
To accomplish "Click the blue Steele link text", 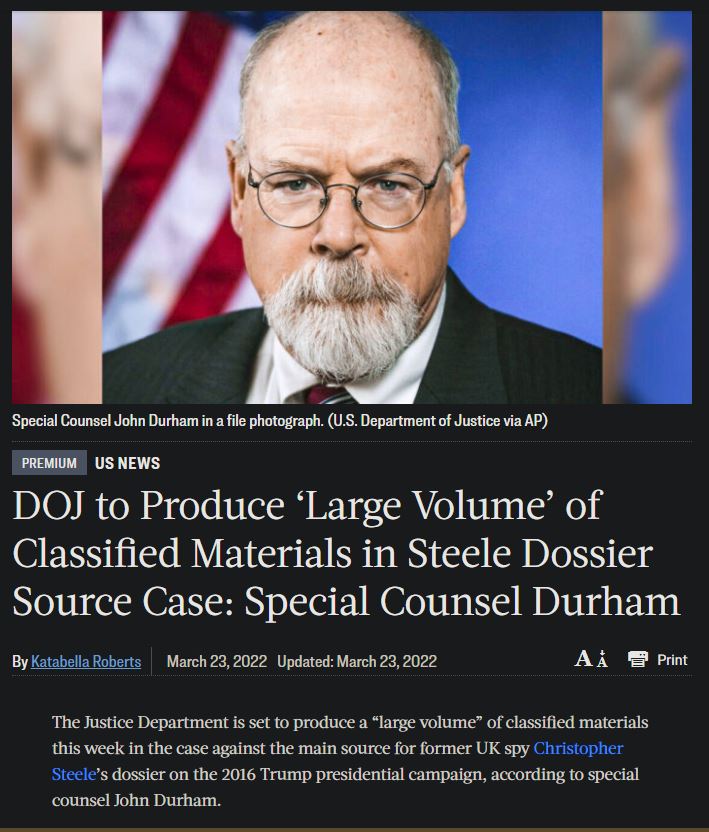I will click(x=74, y=774).
